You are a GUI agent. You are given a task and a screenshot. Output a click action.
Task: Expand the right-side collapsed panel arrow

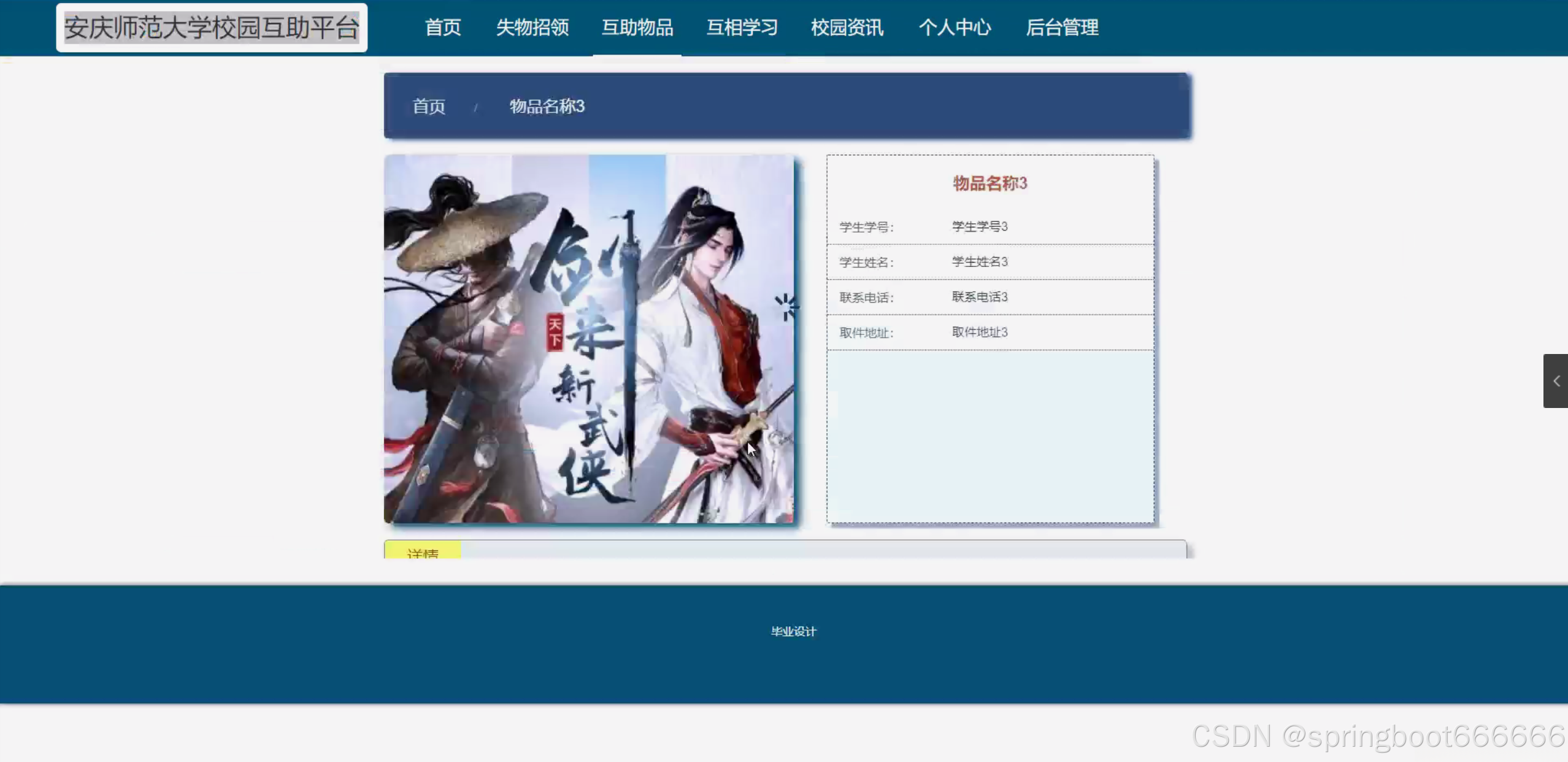[x=1556, y=381]
